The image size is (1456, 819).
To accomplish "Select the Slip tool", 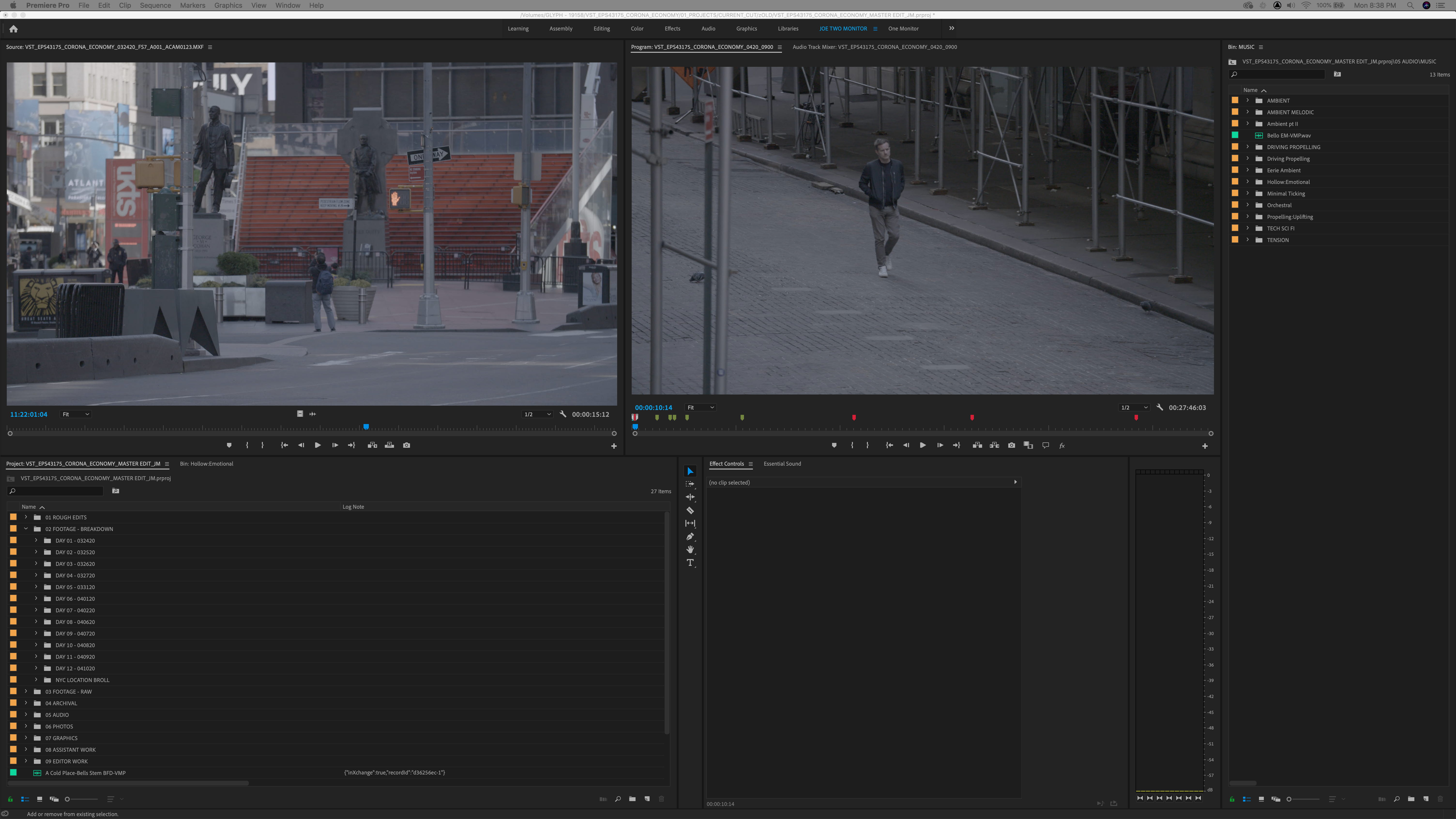I will pyautogui.click(x=690, y=523).
